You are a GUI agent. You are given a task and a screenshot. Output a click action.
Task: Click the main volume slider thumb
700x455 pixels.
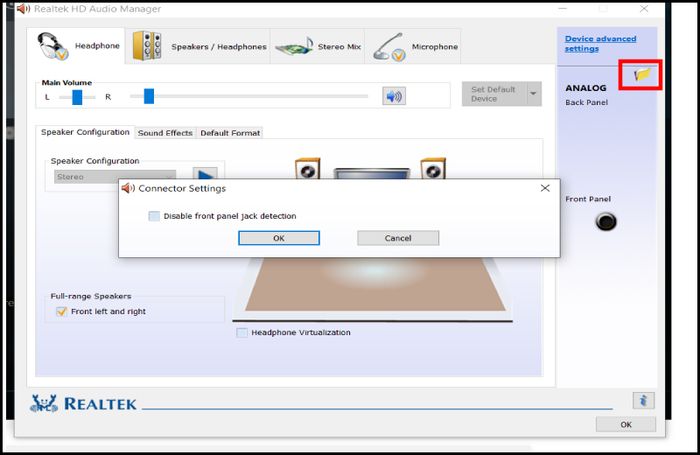click(x=149, y=96)
